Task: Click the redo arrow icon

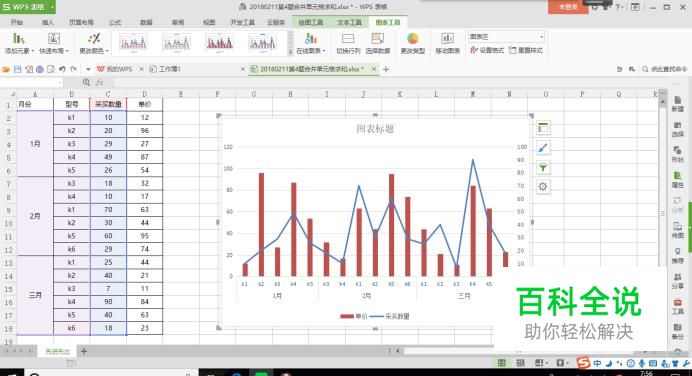Action: (74, 69)
